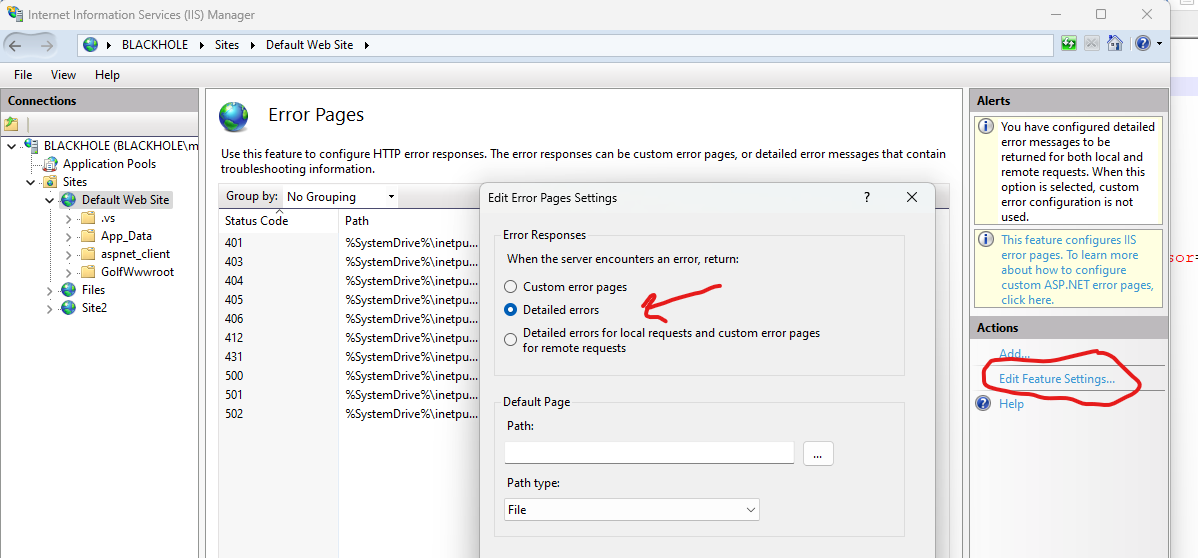Click the ASP.NET error pages learn more link

coord(1077,270)
